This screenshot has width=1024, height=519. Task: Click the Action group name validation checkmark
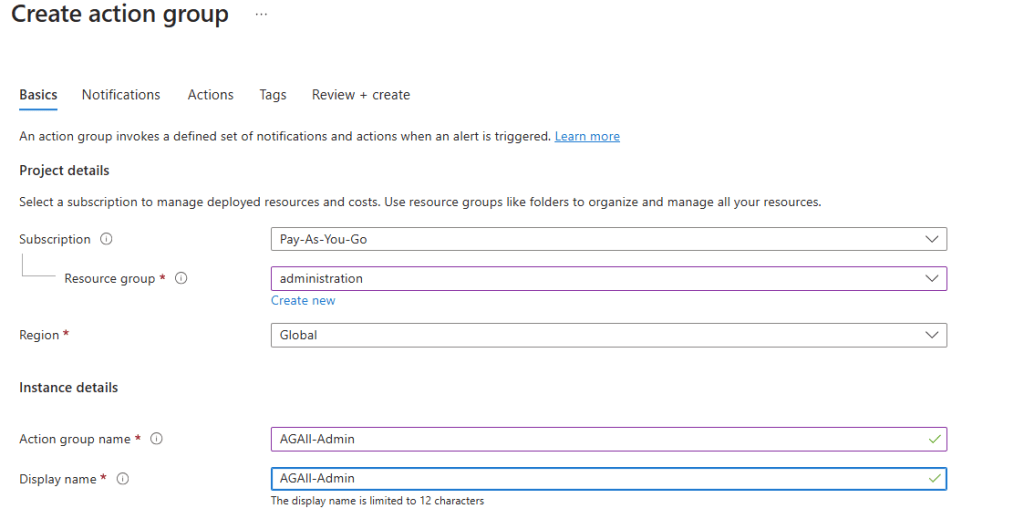934,439
